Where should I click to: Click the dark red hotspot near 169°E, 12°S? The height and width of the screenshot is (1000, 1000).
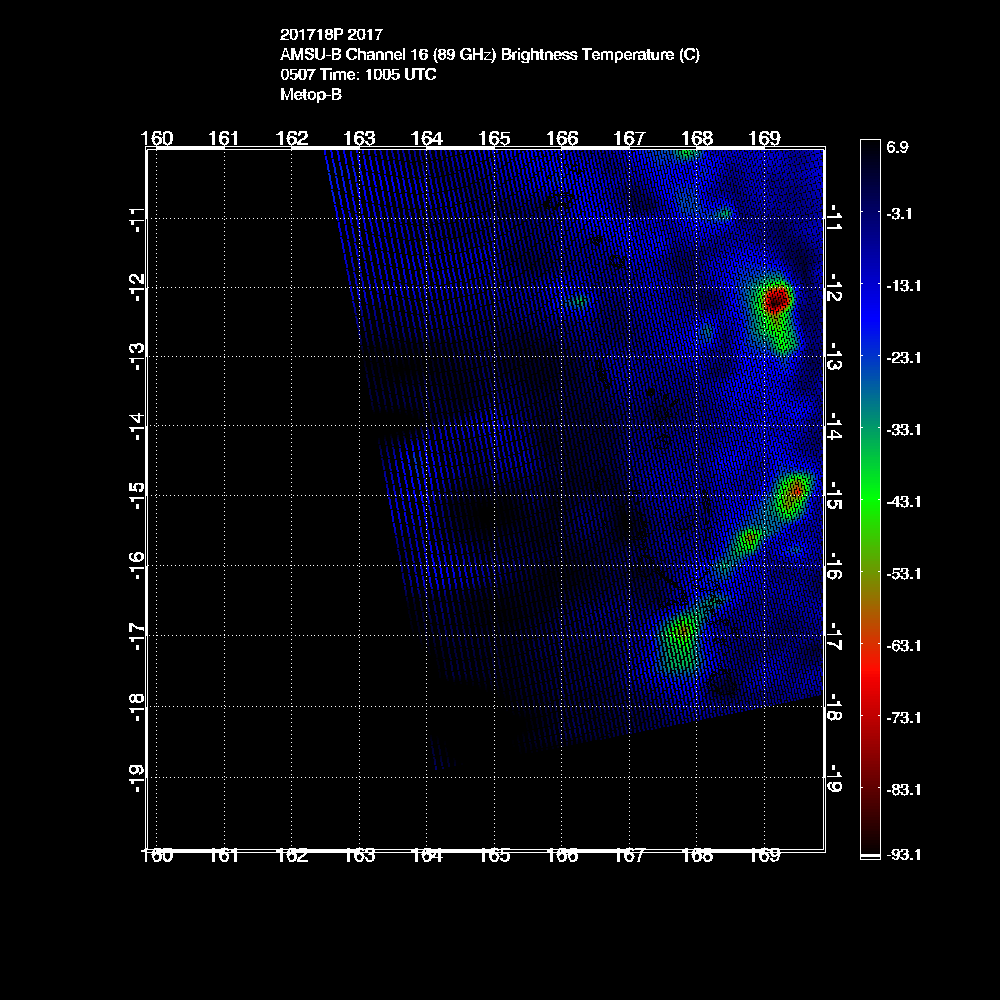(x=777, y=299)
